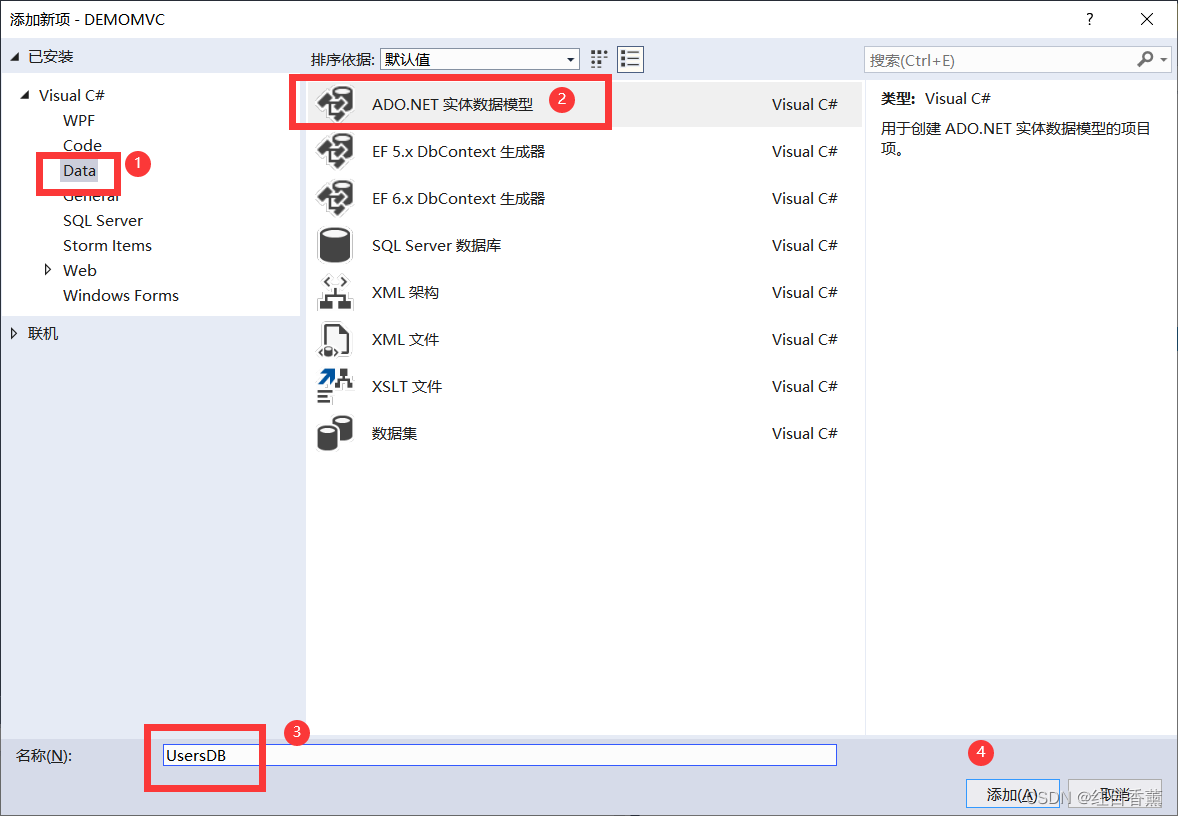Open the help question mark button
Viewport: 1178px width, 816px height.
coord(1089,20)
